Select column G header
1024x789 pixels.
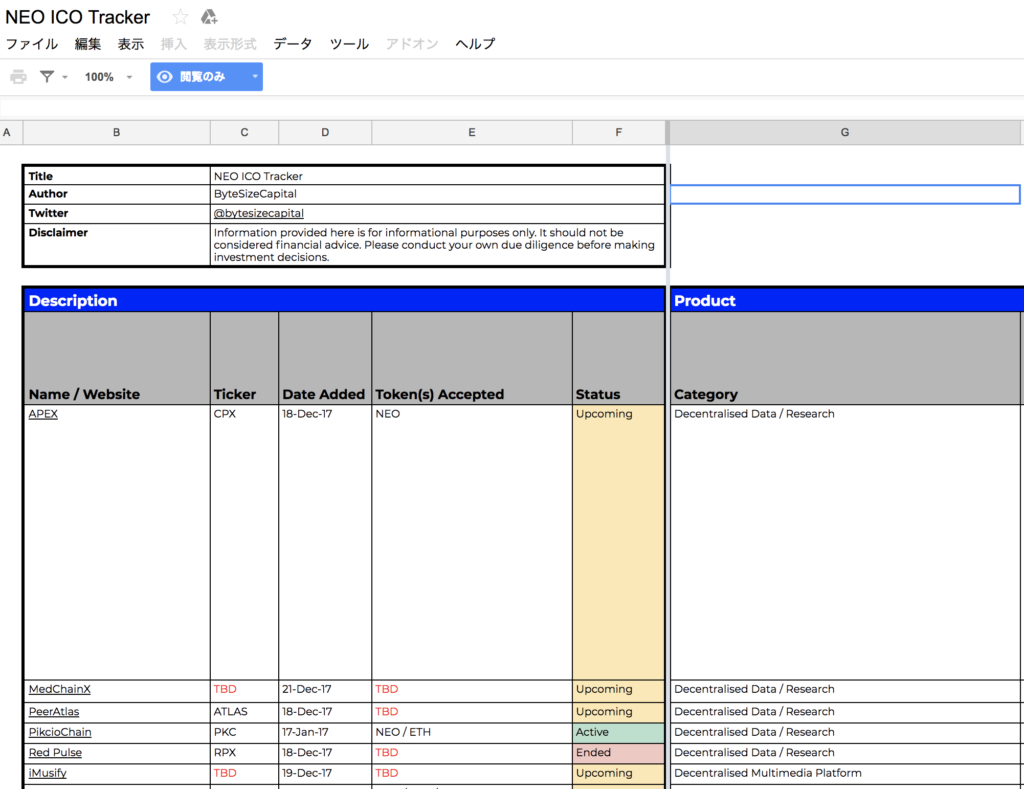[844, 132]
